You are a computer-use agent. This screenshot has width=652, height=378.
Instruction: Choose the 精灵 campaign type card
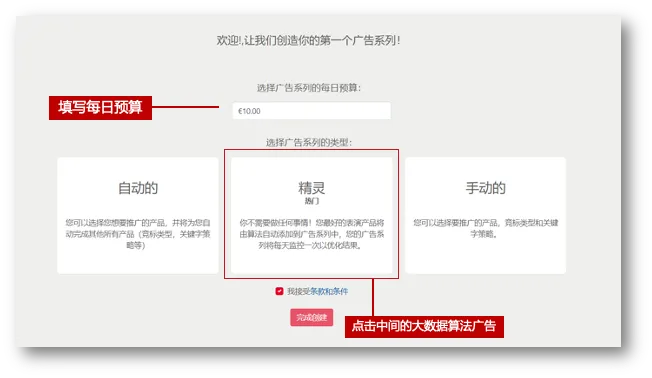coord(311,215)
